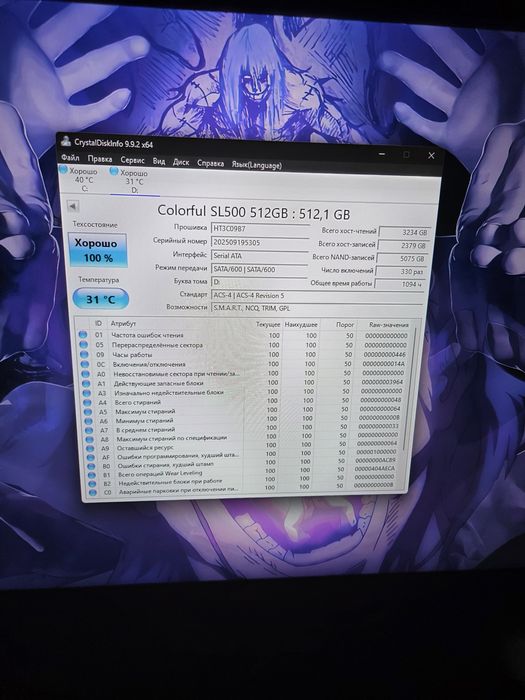
Task: Open the Правка menu
Action: click(100, 159)
